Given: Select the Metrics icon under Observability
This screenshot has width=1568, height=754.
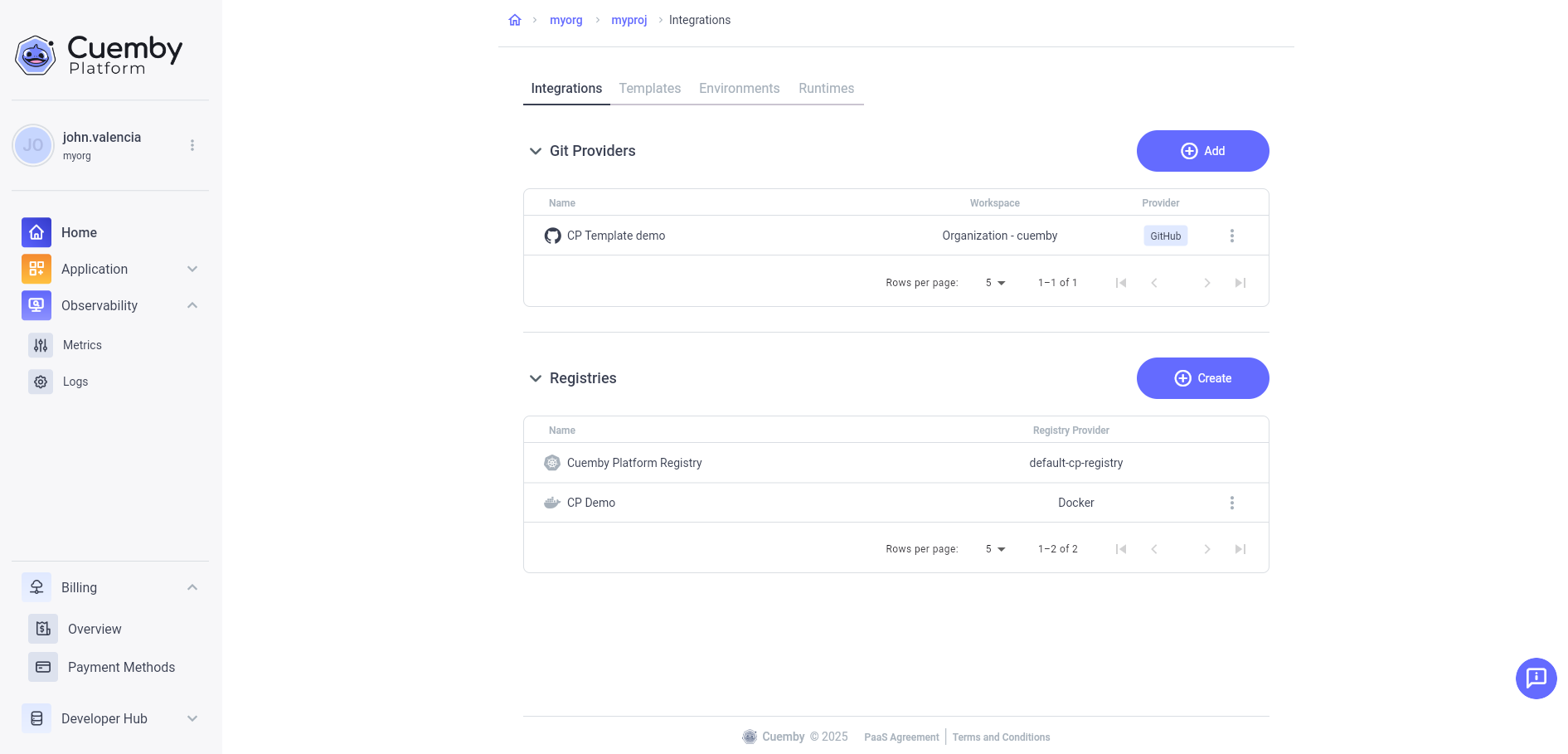Looking at the screenshot, I should tap(41, 345).
